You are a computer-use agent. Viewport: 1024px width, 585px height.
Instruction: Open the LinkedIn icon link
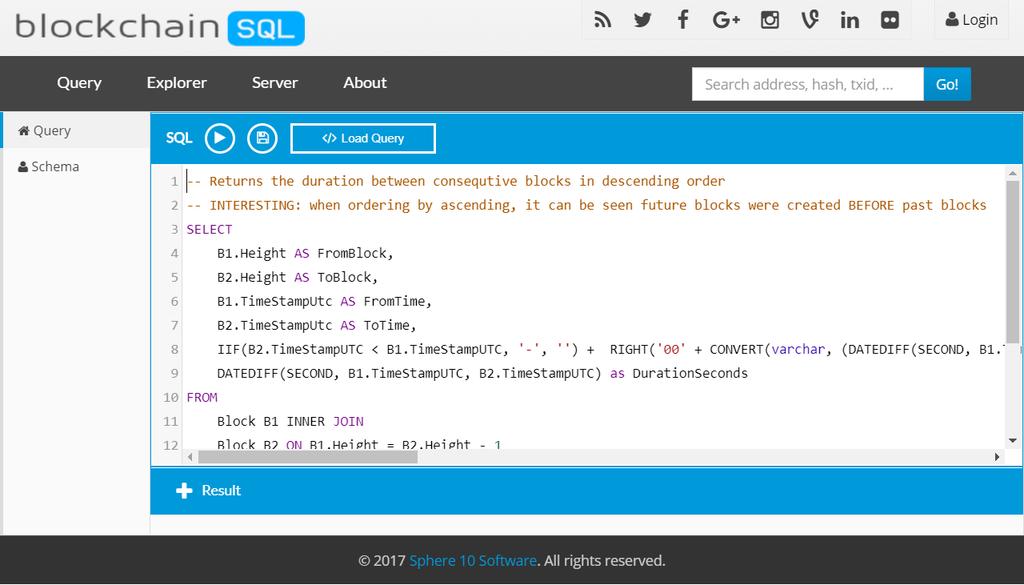coord(850,20)
